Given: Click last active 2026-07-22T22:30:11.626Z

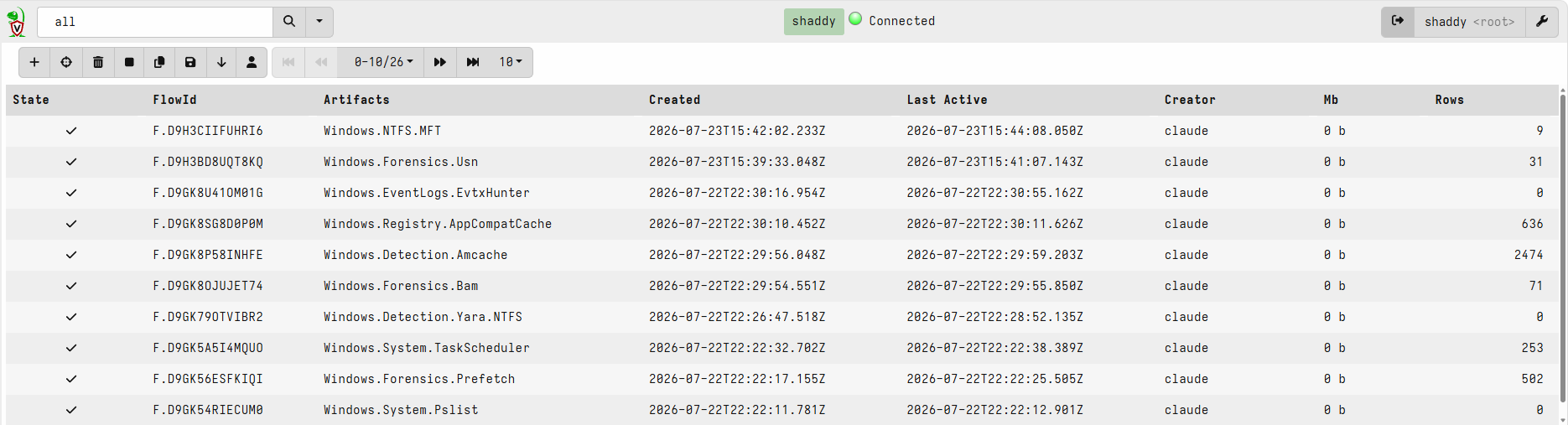Looking at the screenshot, I should click(994, 224).
